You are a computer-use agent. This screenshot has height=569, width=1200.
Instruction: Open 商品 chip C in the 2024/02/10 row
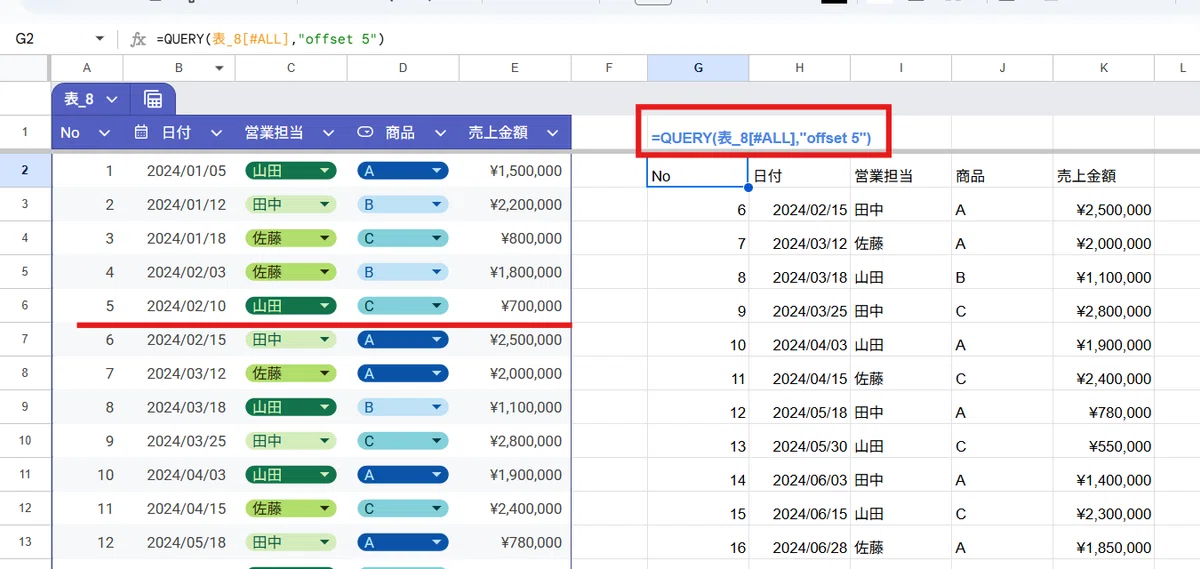(x=403, y=306)
